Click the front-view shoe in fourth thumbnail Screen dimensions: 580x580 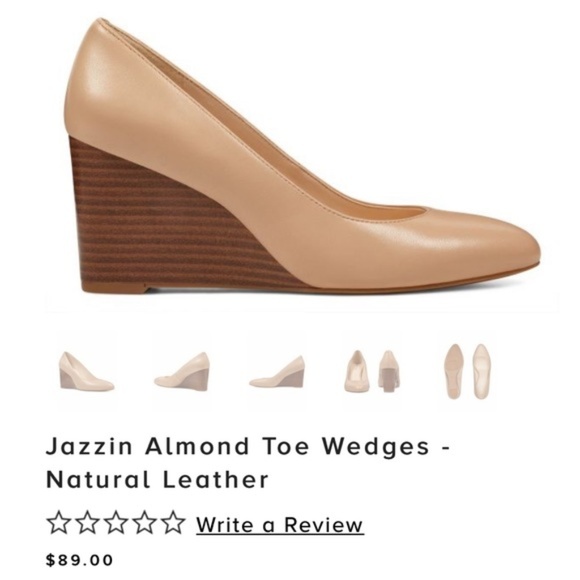357,371
